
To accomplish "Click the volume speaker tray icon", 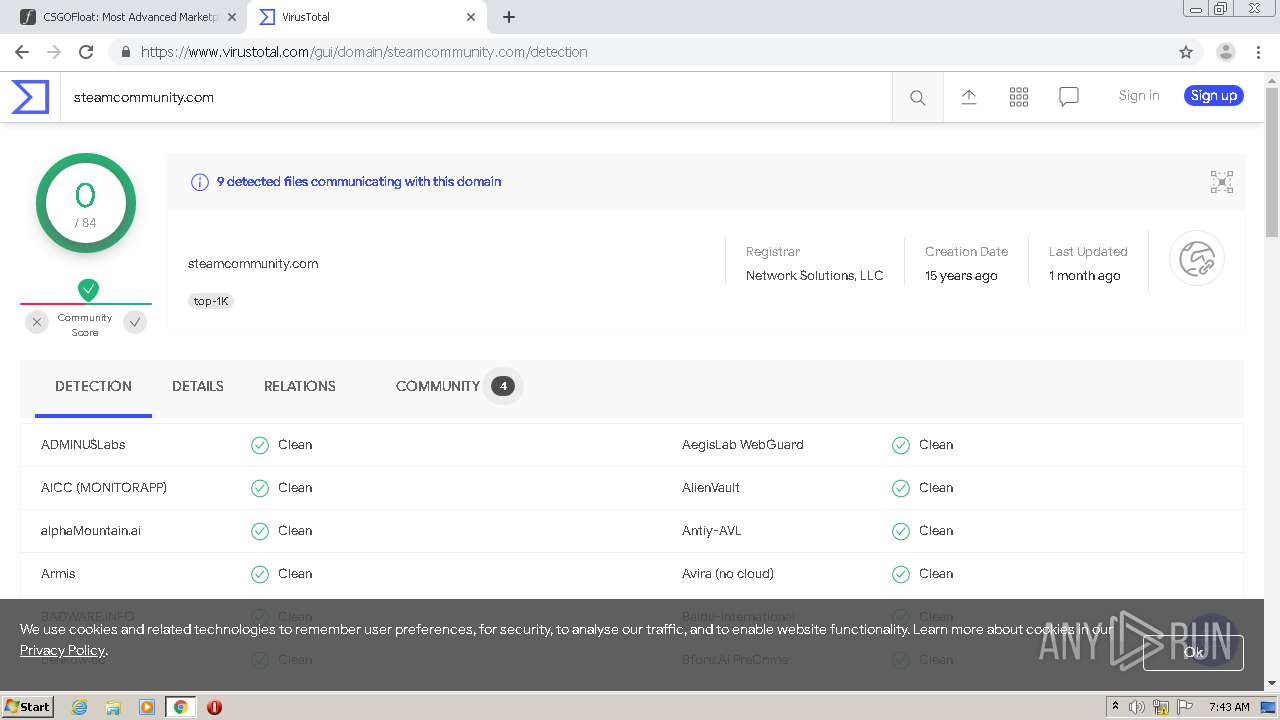I will (1137, 707).
